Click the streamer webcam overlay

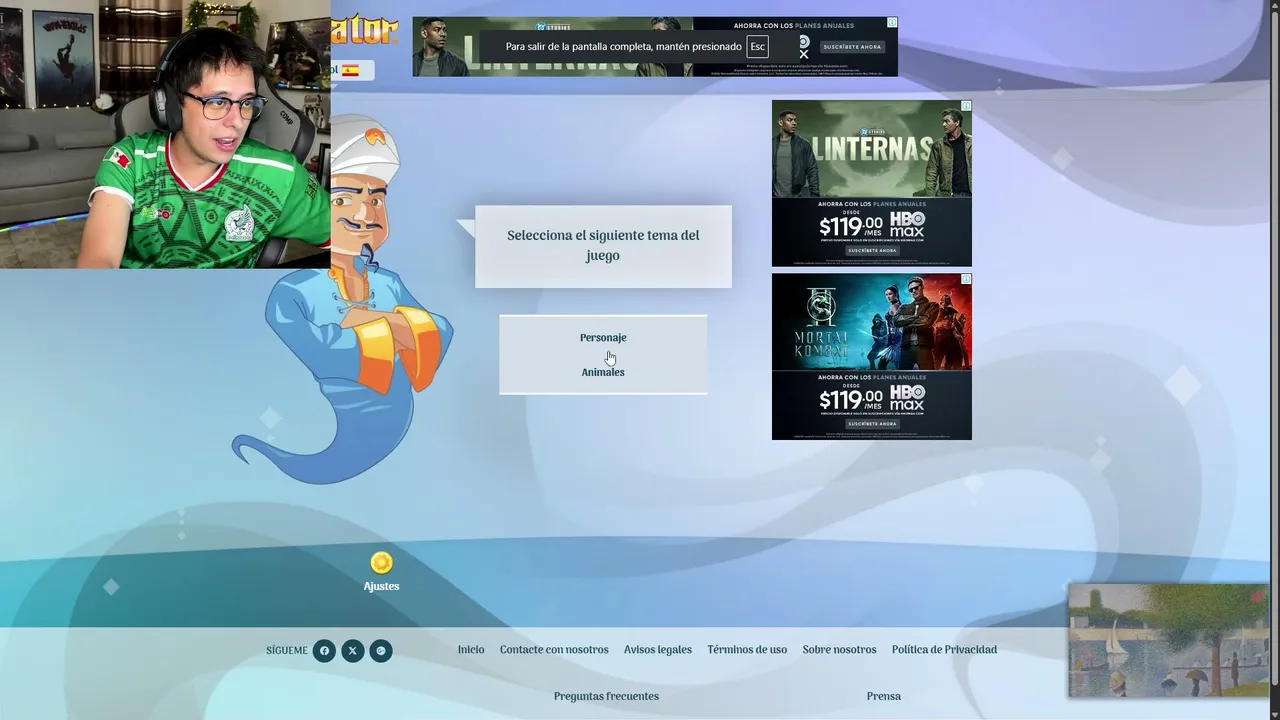click(165, 134)
